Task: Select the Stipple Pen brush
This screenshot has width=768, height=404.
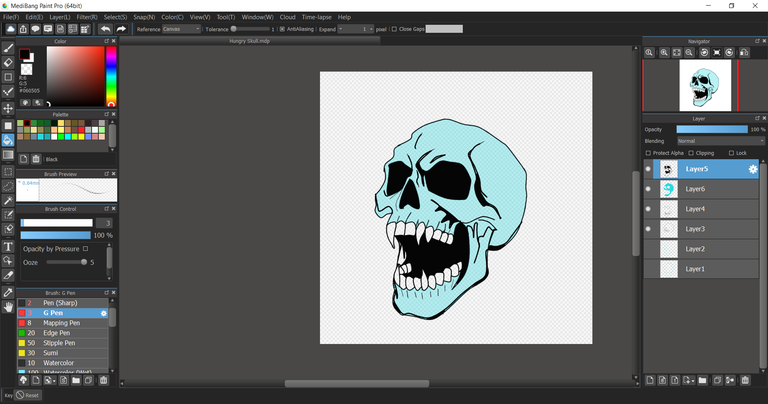Action: [x=63, y=343]
